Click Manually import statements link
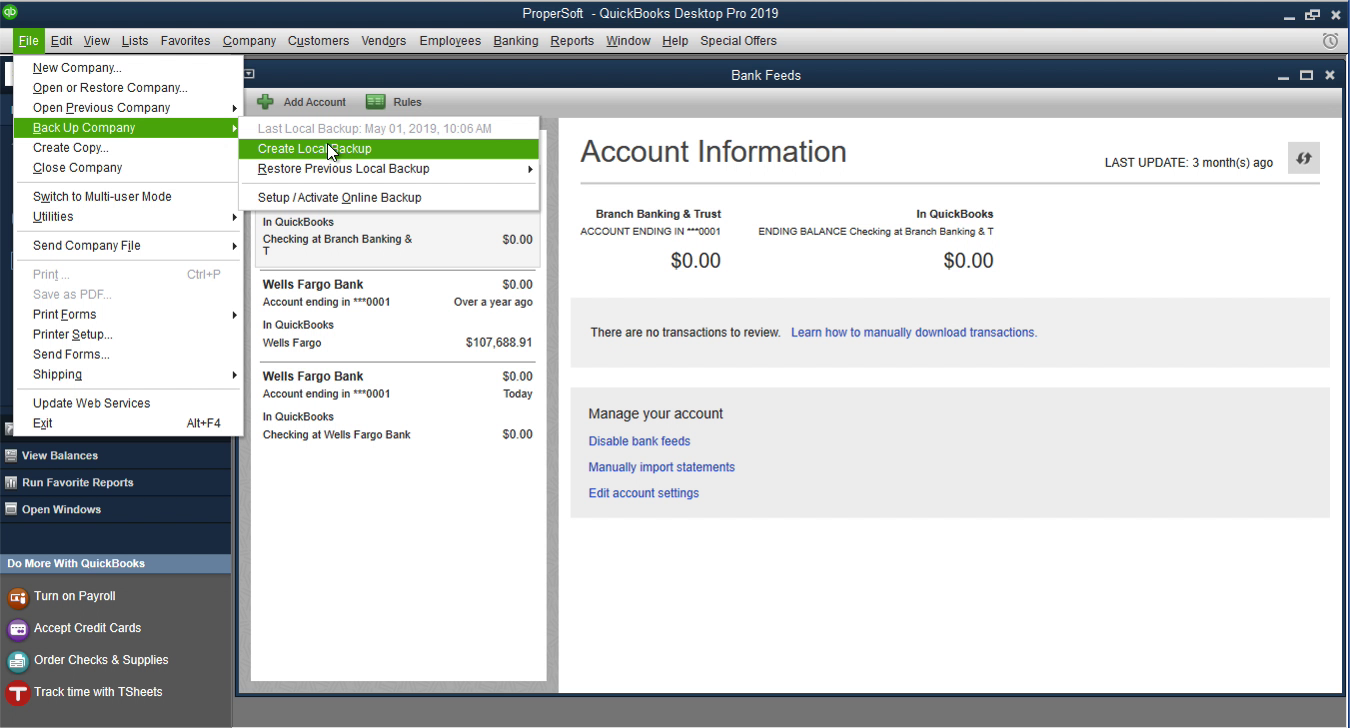Viewport: 1350px width, 728px height. (661, 467)
